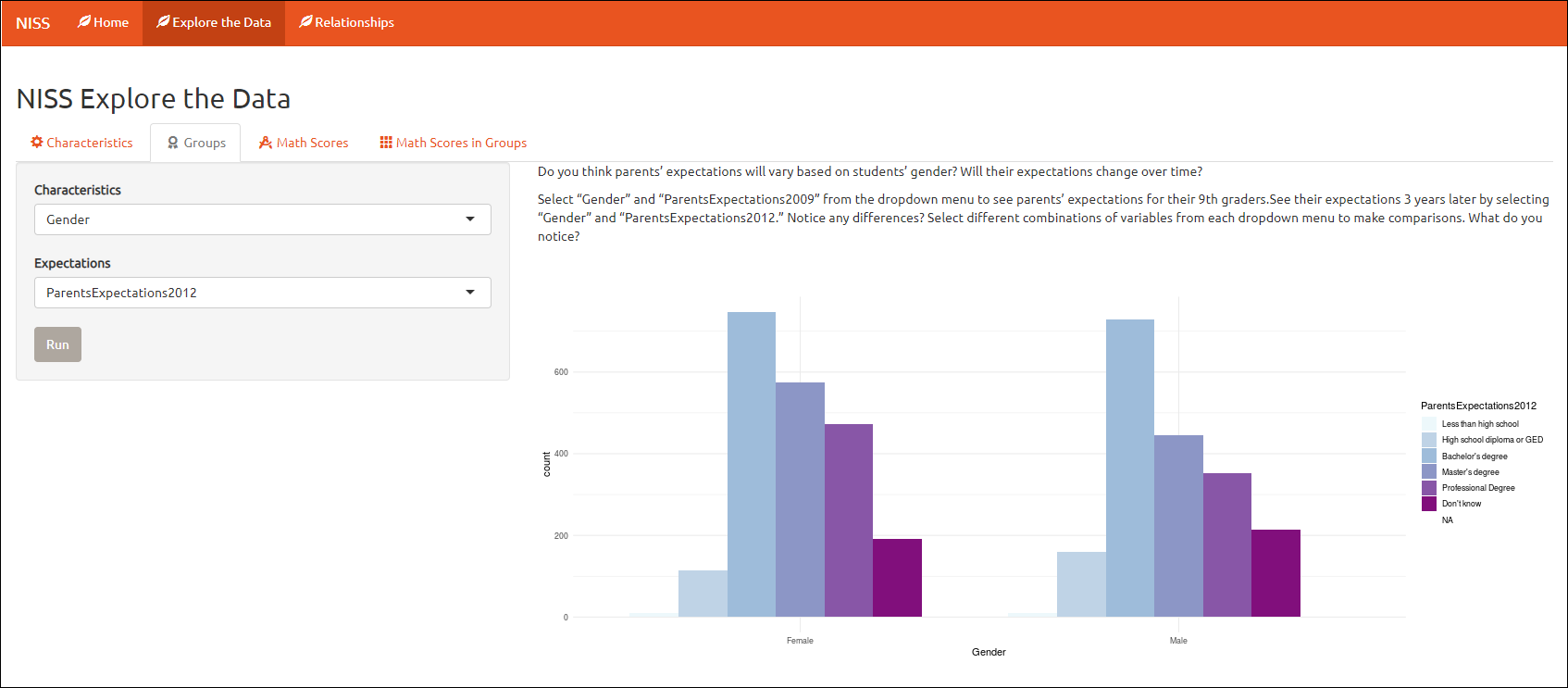Click the NISS brand link
Image resolution: width=1568 pixels, height=688 pixels.
tap(32, 23)
